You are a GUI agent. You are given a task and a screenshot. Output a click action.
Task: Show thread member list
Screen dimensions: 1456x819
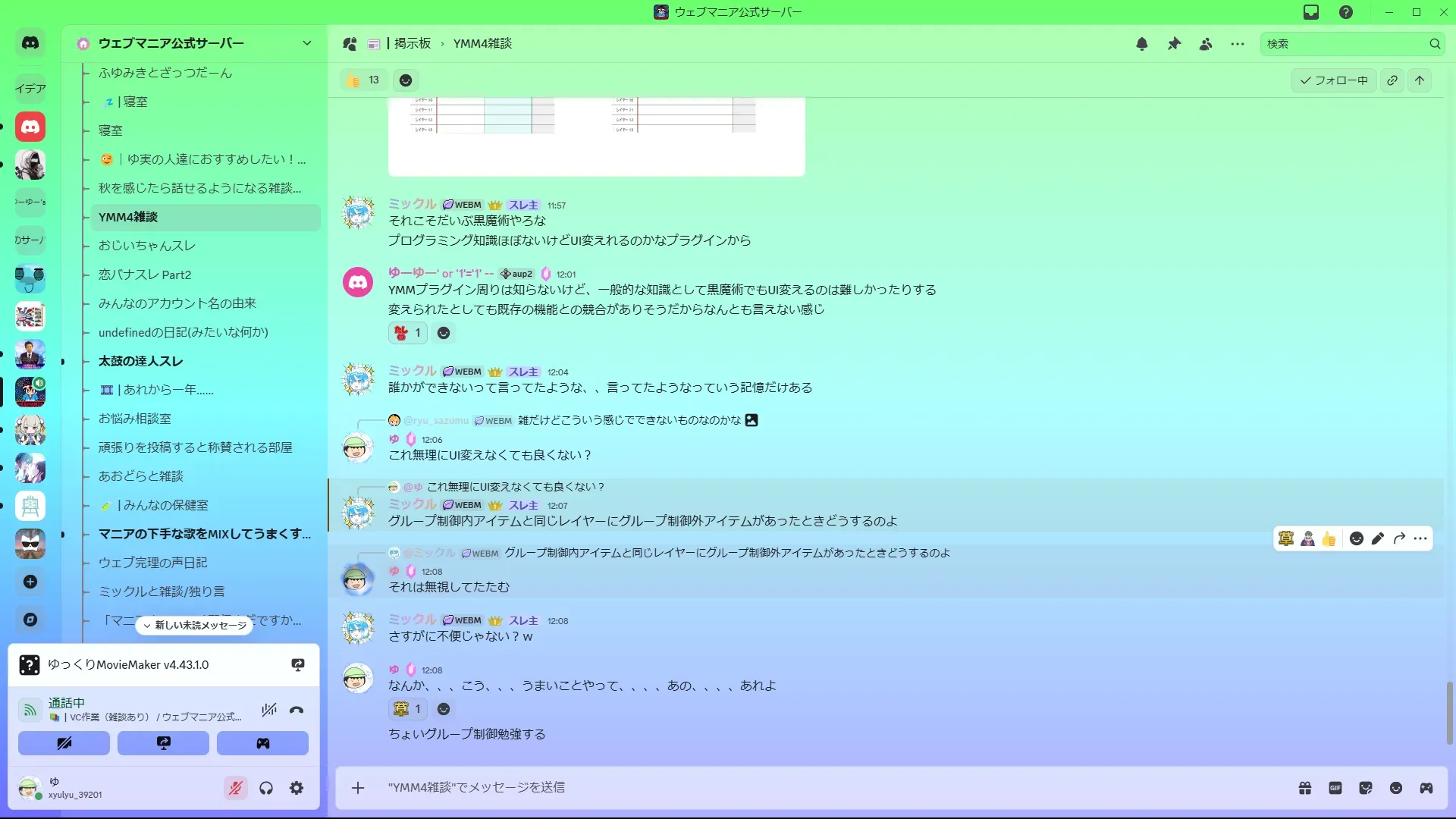[1206, 44]
